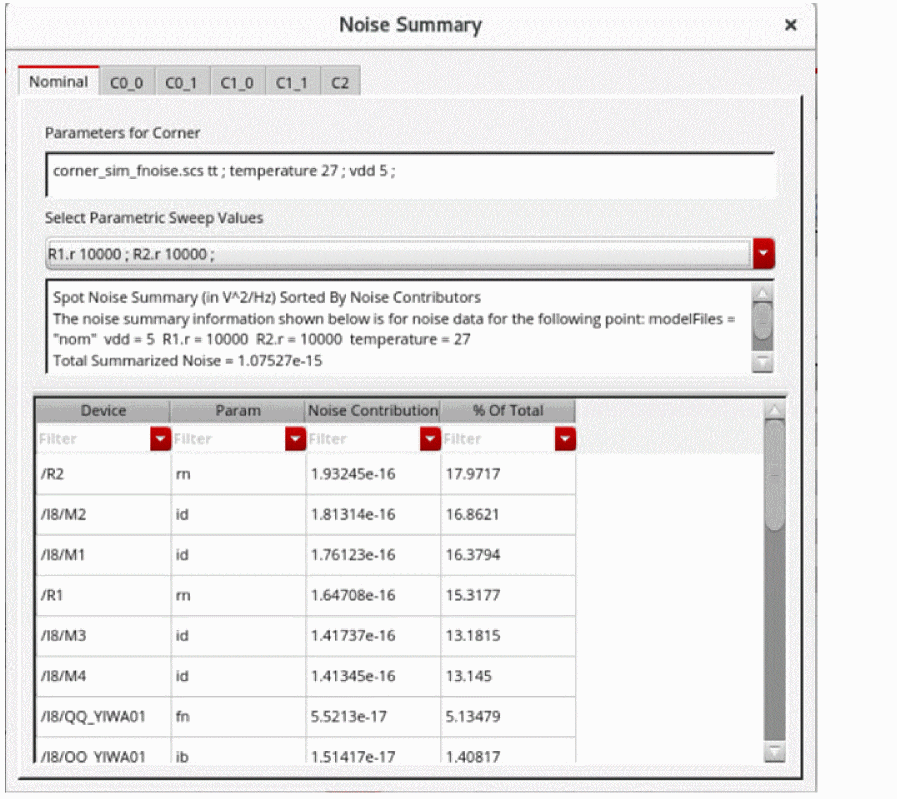Open the Param column filter dropdown
The image size is (897, 799).
pos(294,439)
